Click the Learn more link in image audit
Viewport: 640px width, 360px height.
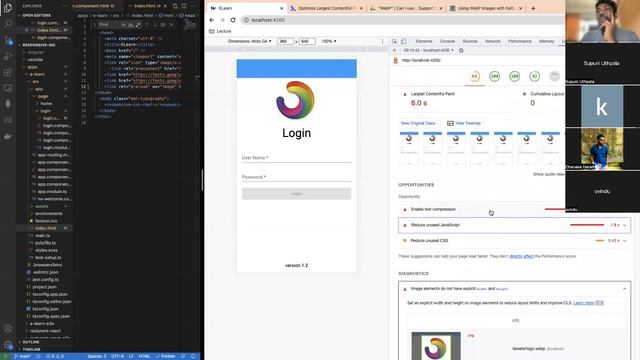click(583, 303)
